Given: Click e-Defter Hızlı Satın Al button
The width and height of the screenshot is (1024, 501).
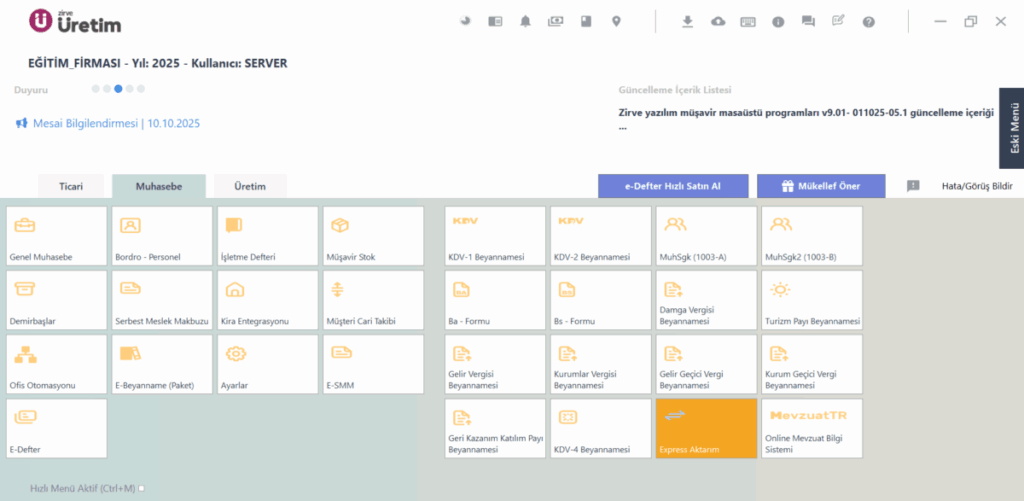Looking at the screenshot, I should 673,186.
